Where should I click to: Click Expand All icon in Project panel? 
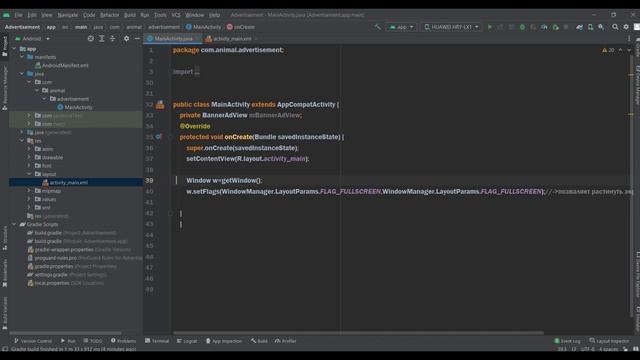click(102, 38)
